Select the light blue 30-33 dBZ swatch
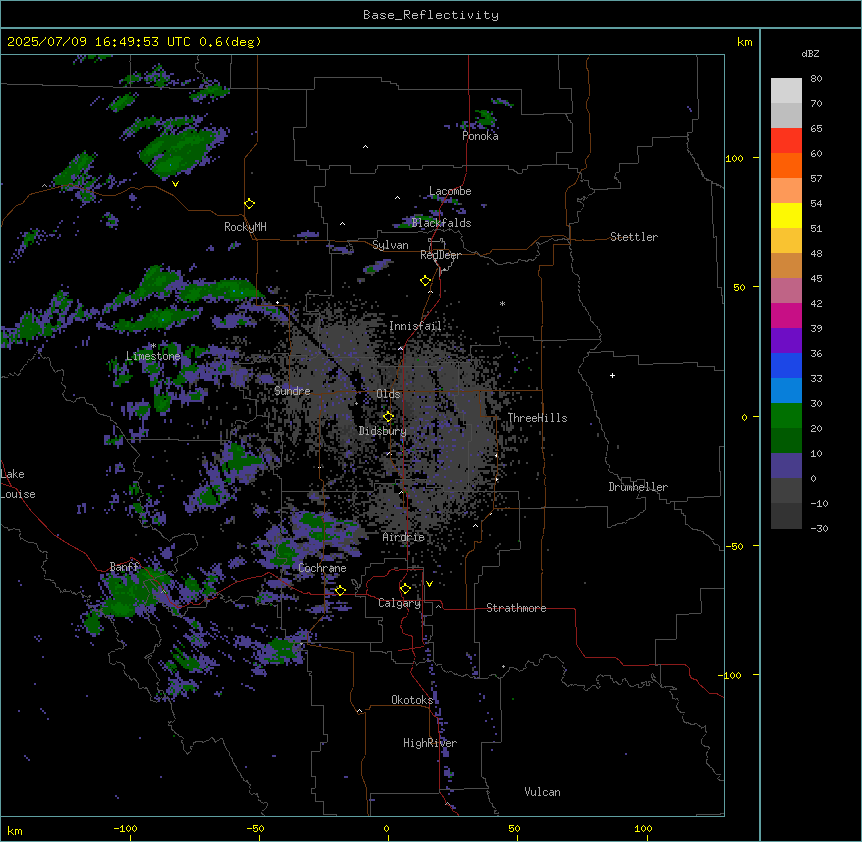 coord(786,391)
